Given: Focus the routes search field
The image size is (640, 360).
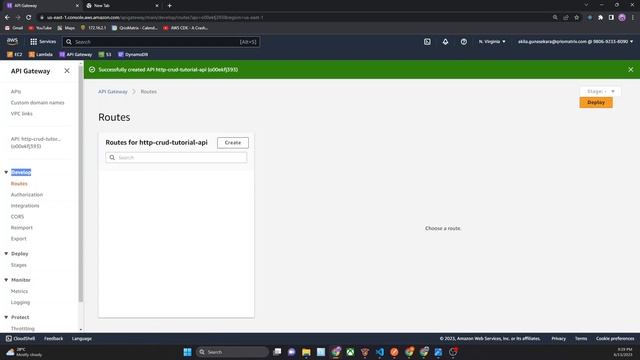Looking at the screenshot, I should (x=176, y=158).
